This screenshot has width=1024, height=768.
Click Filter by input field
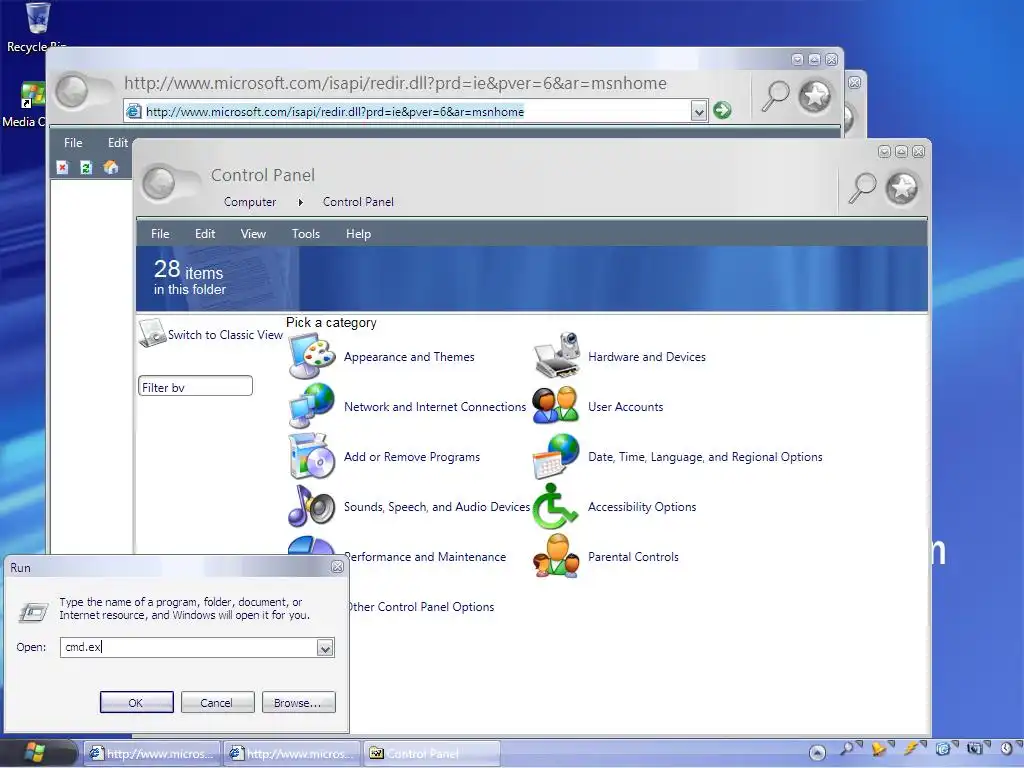(x=195, y=386)
